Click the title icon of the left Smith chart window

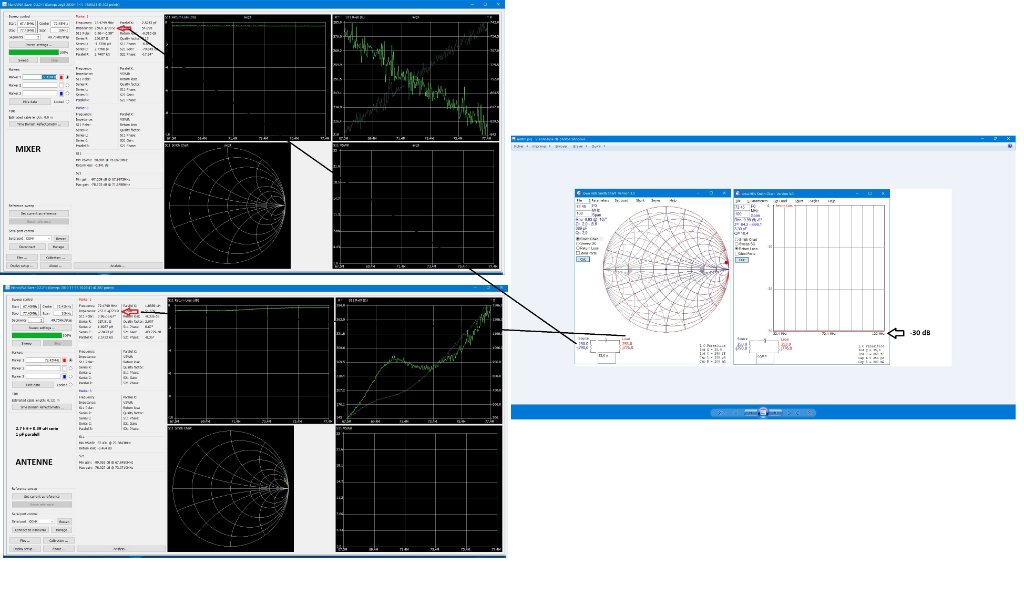[579, 193]
